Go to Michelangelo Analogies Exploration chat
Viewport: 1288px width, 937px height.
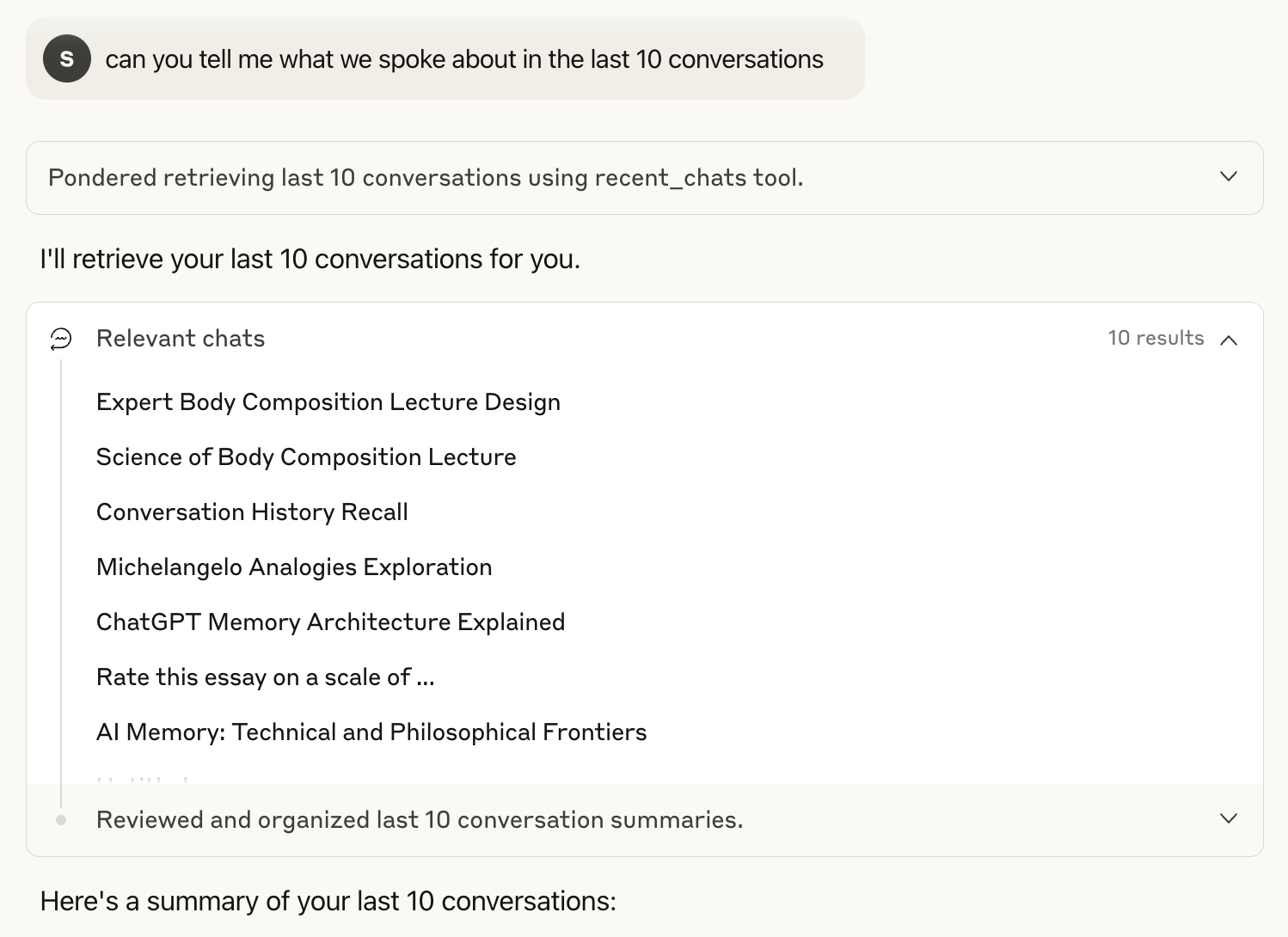pos(294,567)
